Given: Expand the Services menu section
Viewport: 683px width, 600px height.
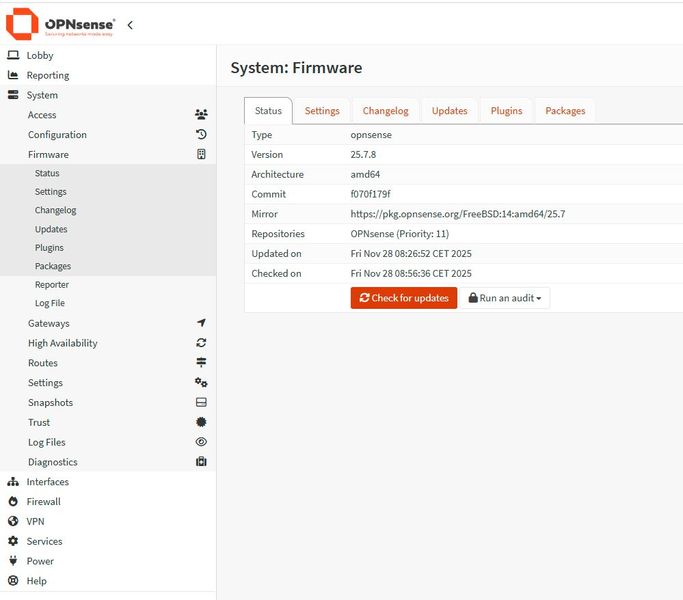Looking at the screenshot, I should [x=108, y=541].
